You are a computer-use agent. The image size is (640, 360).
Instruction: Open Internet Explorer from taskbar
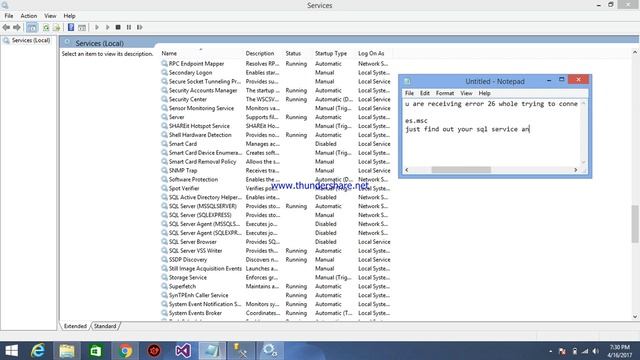click(x=38, y=351)
